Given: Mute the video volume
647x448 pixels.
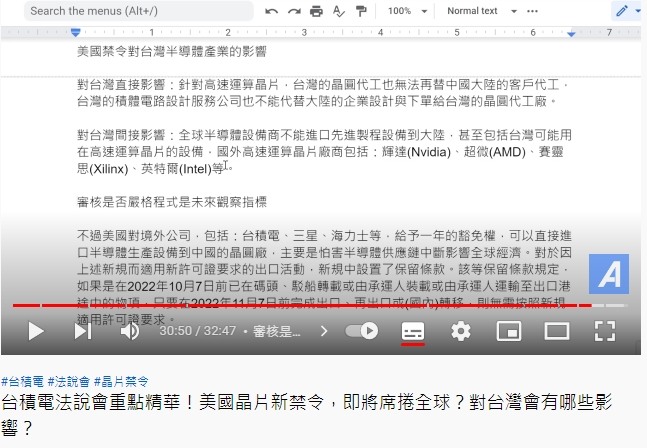Looking at the screenshot, I should pos(130,331).
